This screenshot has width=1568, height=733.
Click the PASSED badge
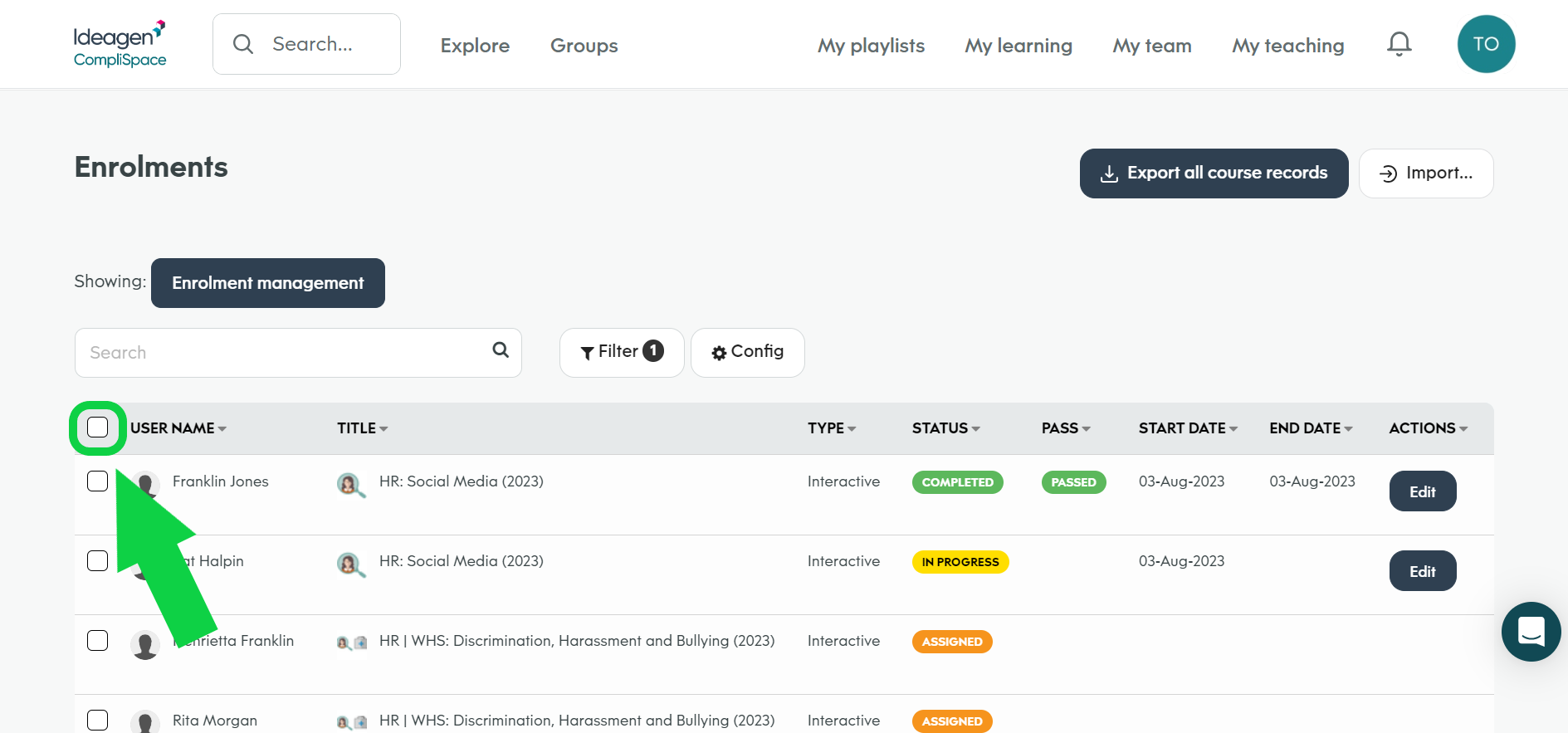click(x=1074, y=482)
